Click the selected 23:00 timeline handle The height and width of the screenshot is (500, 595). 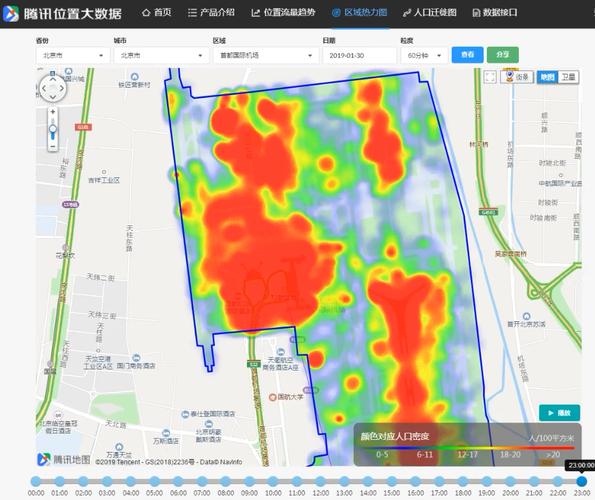[581, 481]
